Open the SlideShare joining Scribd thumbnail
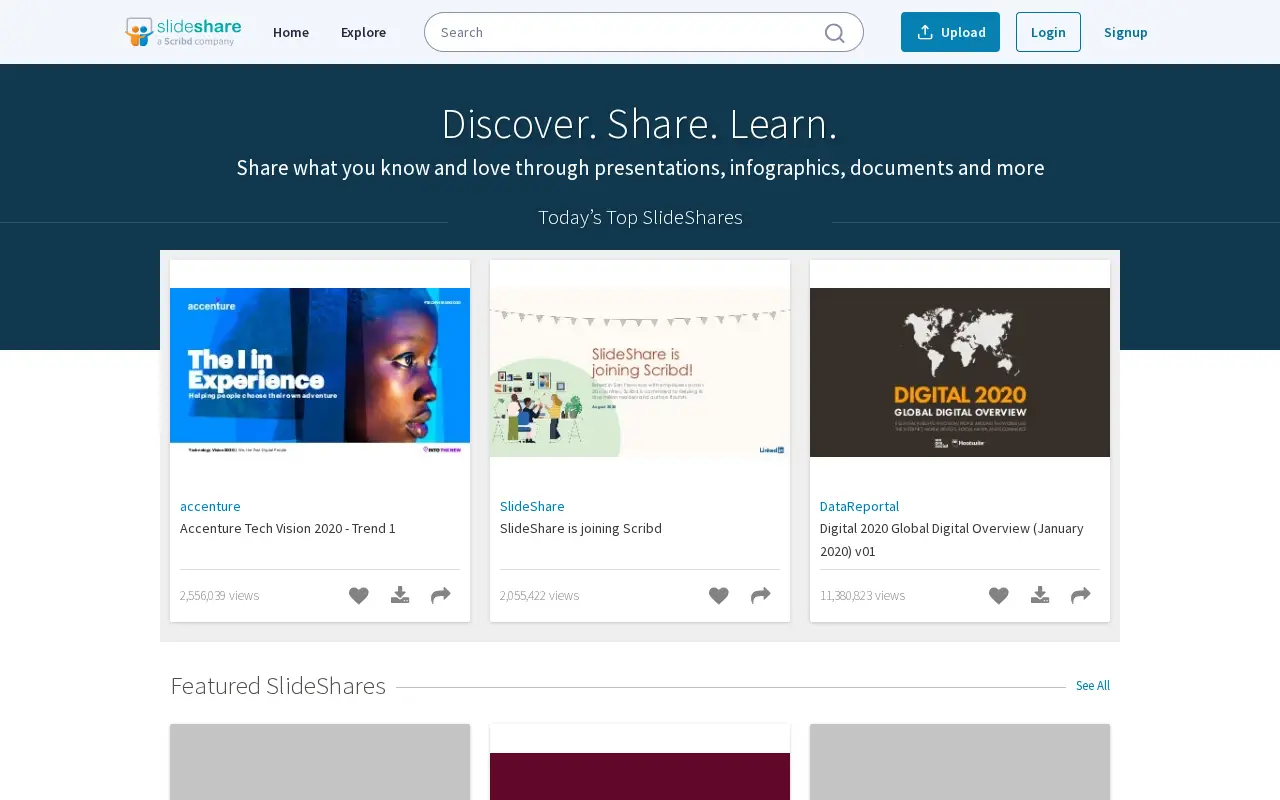Screen dimensions: 1280x800 tap(640, 372)
